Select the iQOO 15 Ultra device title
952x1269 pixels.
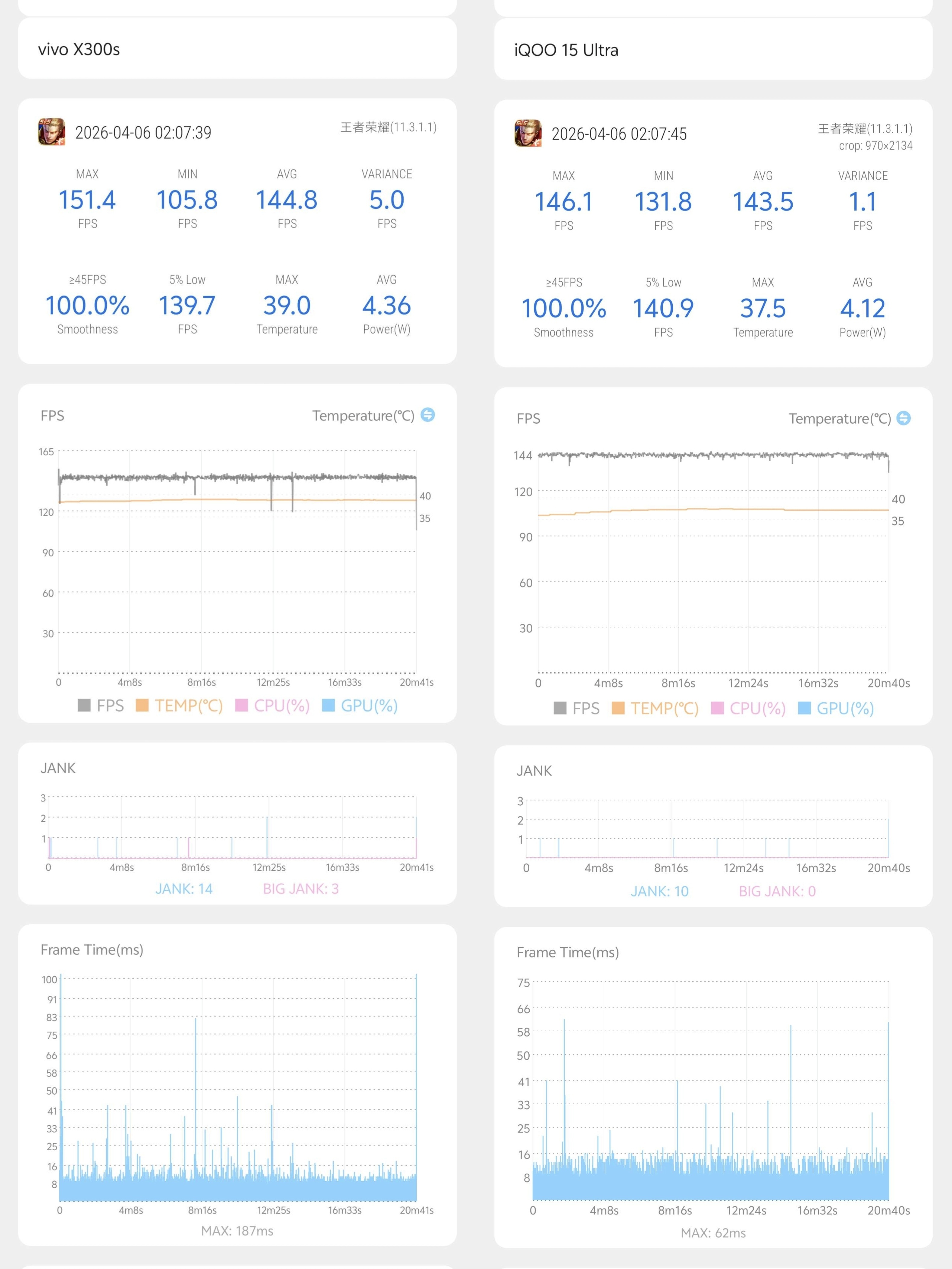click(x=566, y=51)
